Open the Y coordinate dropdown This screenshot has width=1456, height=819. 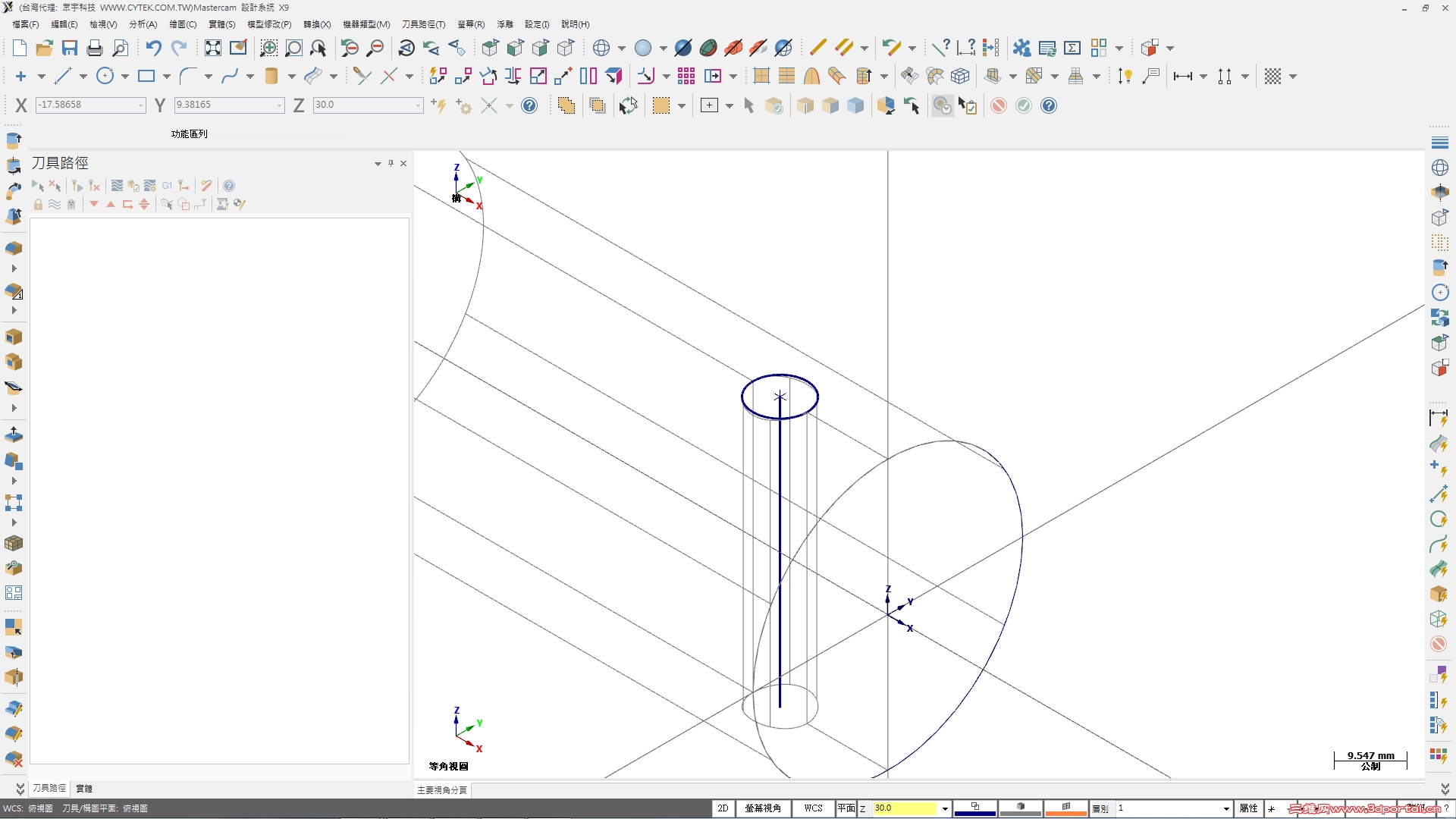(x=280, y=105)
